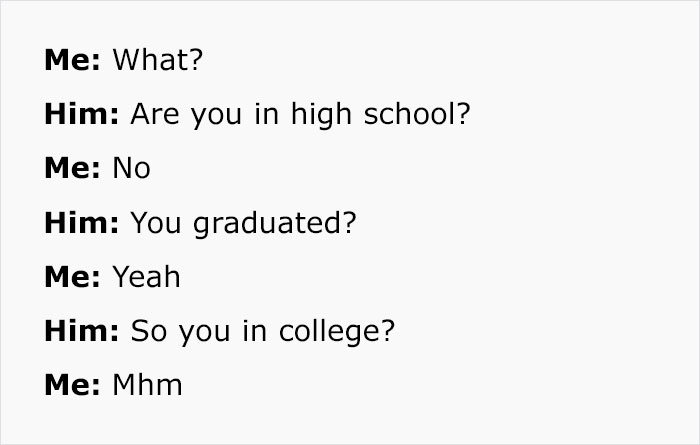Click the reply 'Yeah'
This screenshot has width=700, height=445.
[146, 277]
